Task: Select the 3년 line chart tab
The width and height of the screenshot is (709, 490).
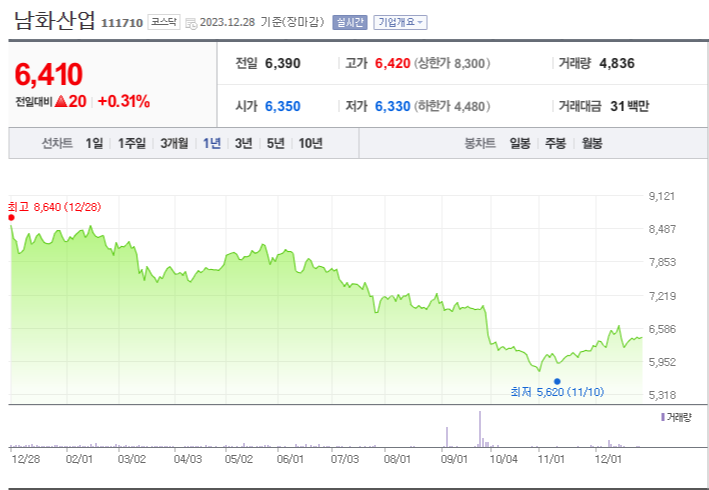Action: 243,143
